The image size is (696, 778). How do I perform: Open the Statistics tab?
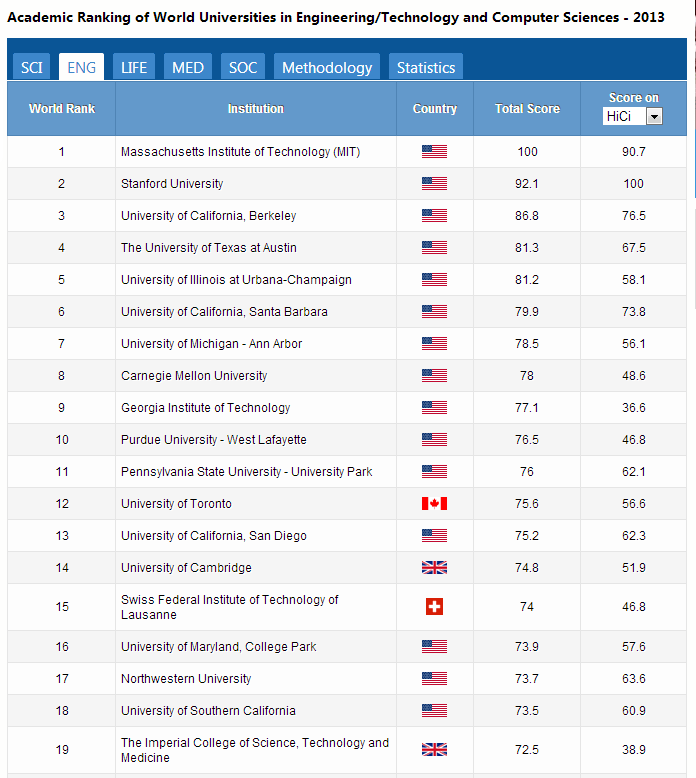(426, 67)
